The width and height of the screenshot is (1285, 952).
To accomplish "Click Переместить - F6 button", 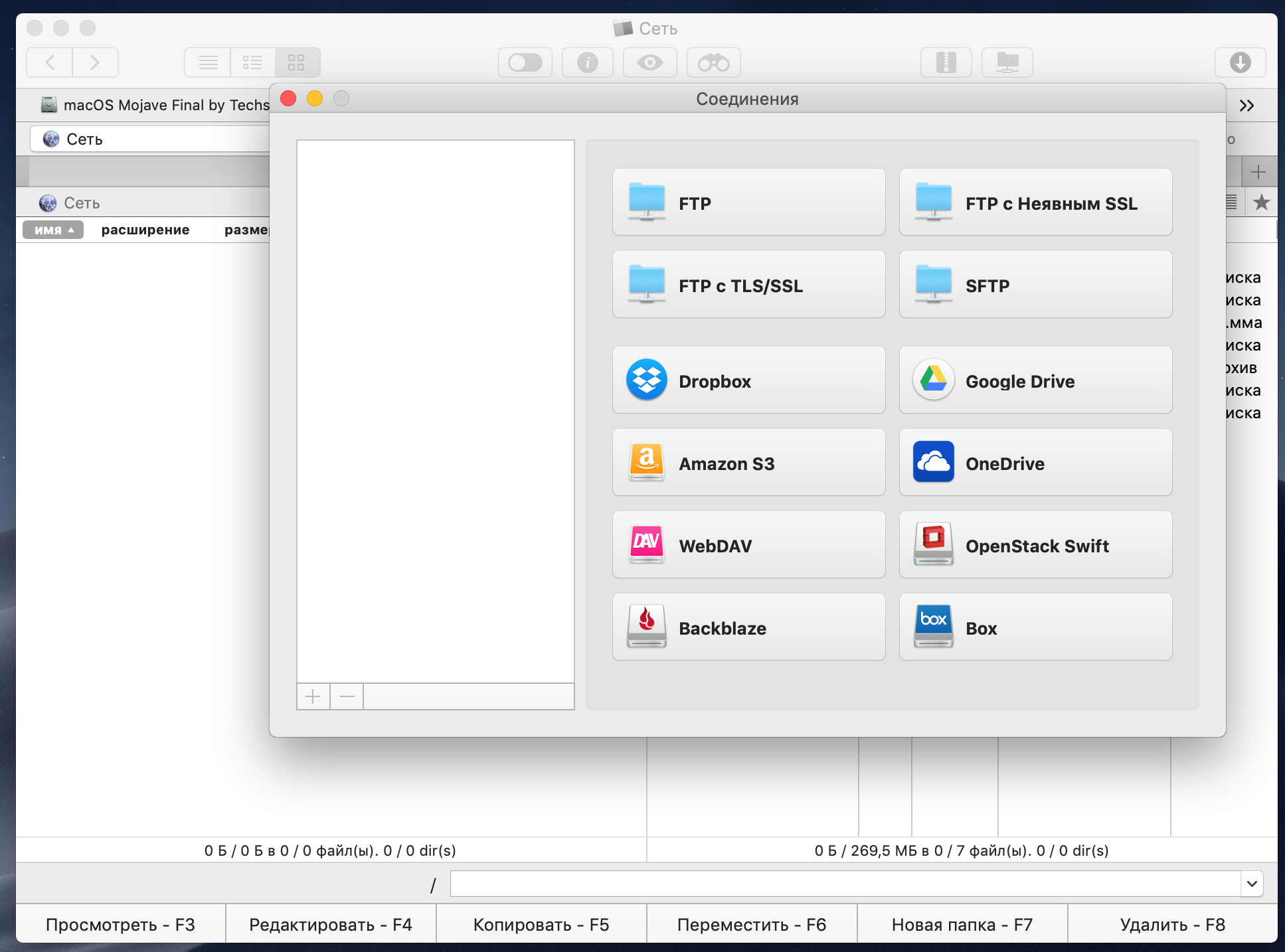I will [x=752, y=924].
